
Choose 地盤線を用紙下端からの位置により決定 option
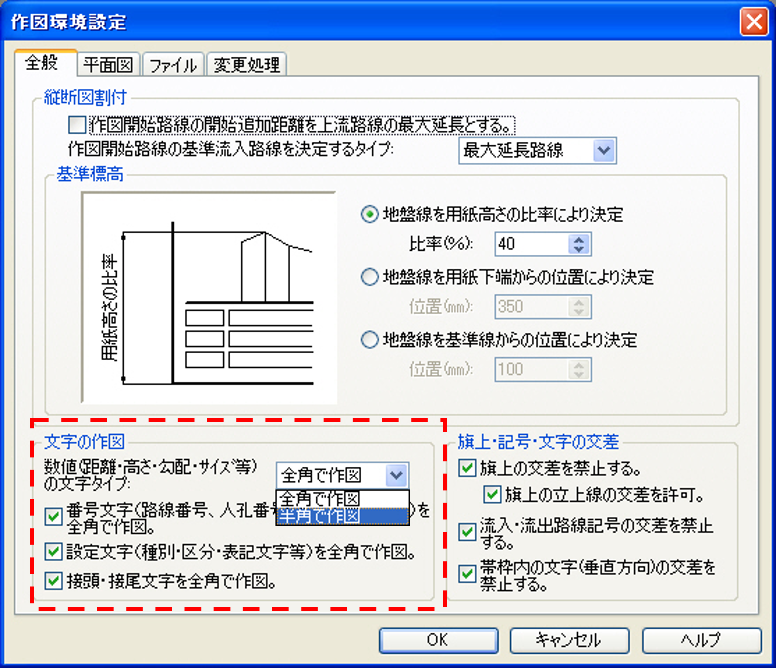[370, 277]
